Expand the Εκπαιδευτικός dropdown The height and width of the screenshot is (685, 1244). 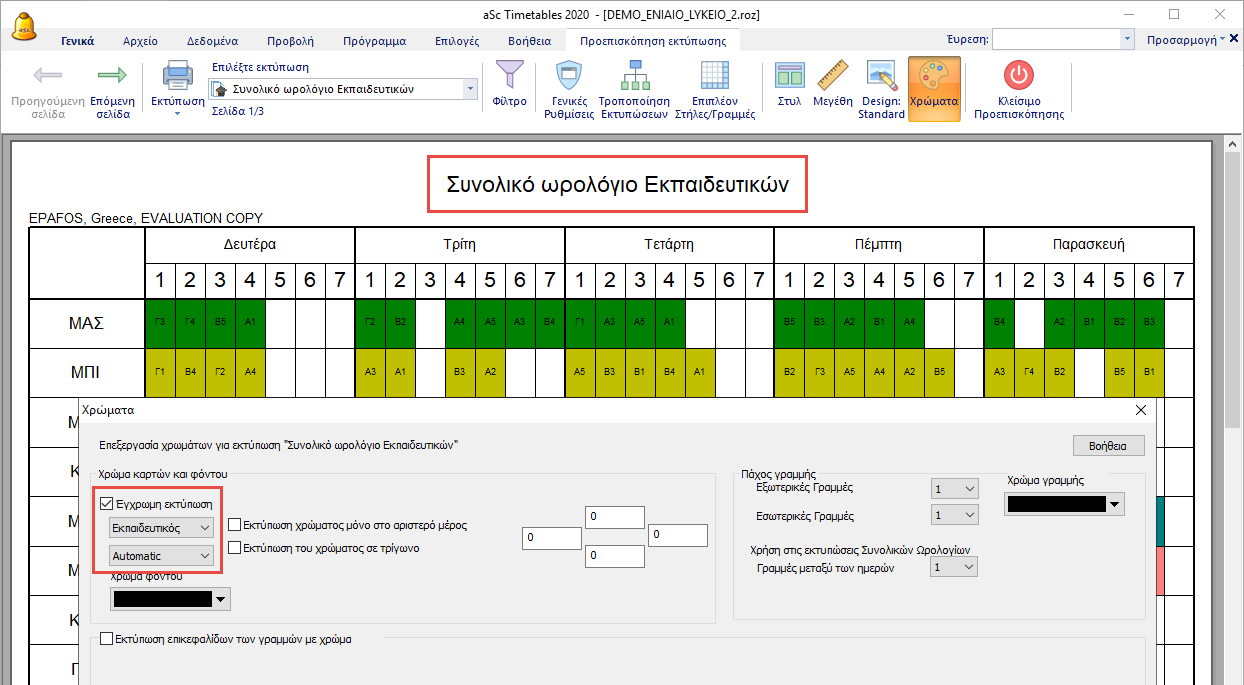pos(161,527)
